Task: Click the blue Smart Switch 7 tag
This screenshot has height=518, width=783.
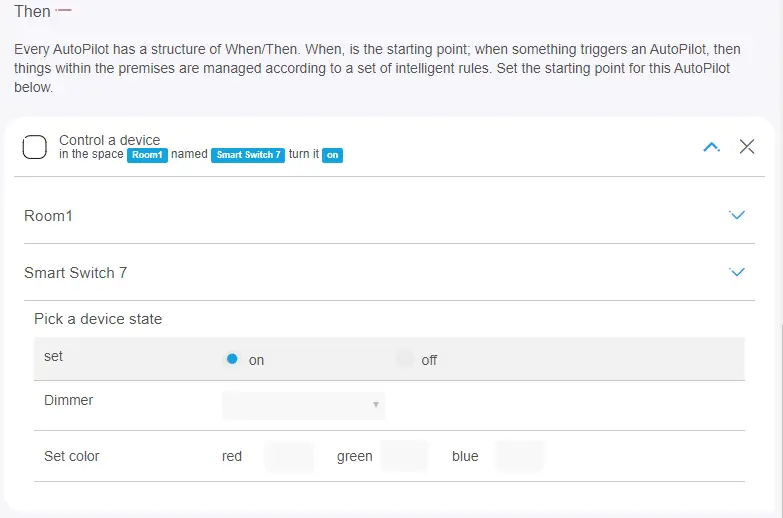Action: (x=247, y=156)
